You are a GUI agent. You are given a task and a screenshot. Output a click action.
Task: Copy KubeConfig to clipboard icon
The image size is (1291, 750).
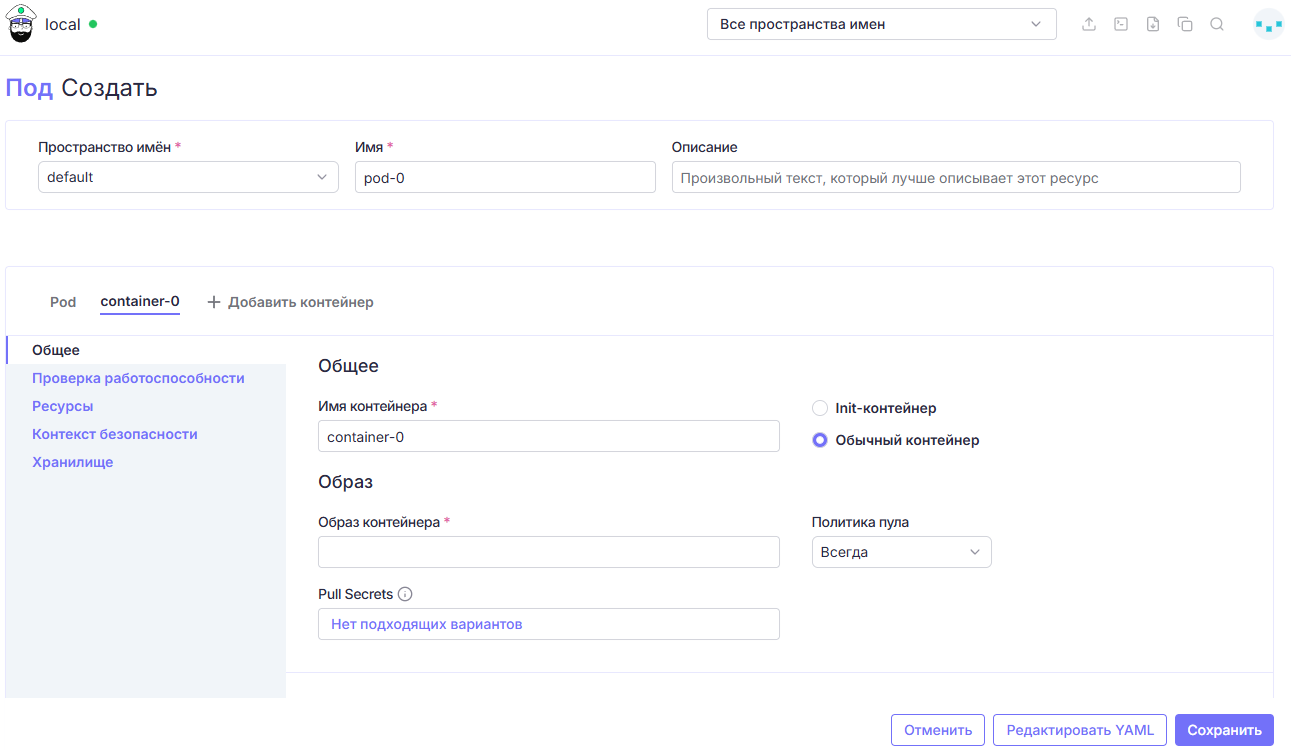pos(1185,25)
